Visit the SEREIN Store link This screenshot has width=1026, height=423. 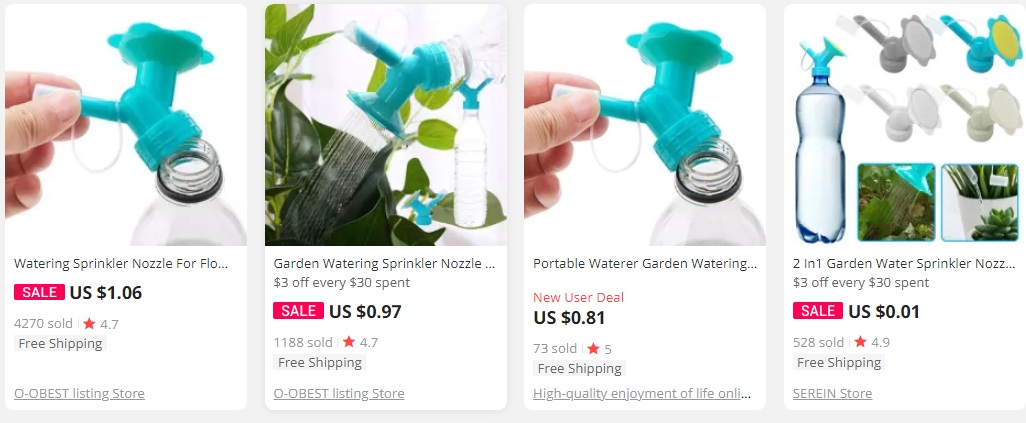pyautogui.click(x=832, y=394)
